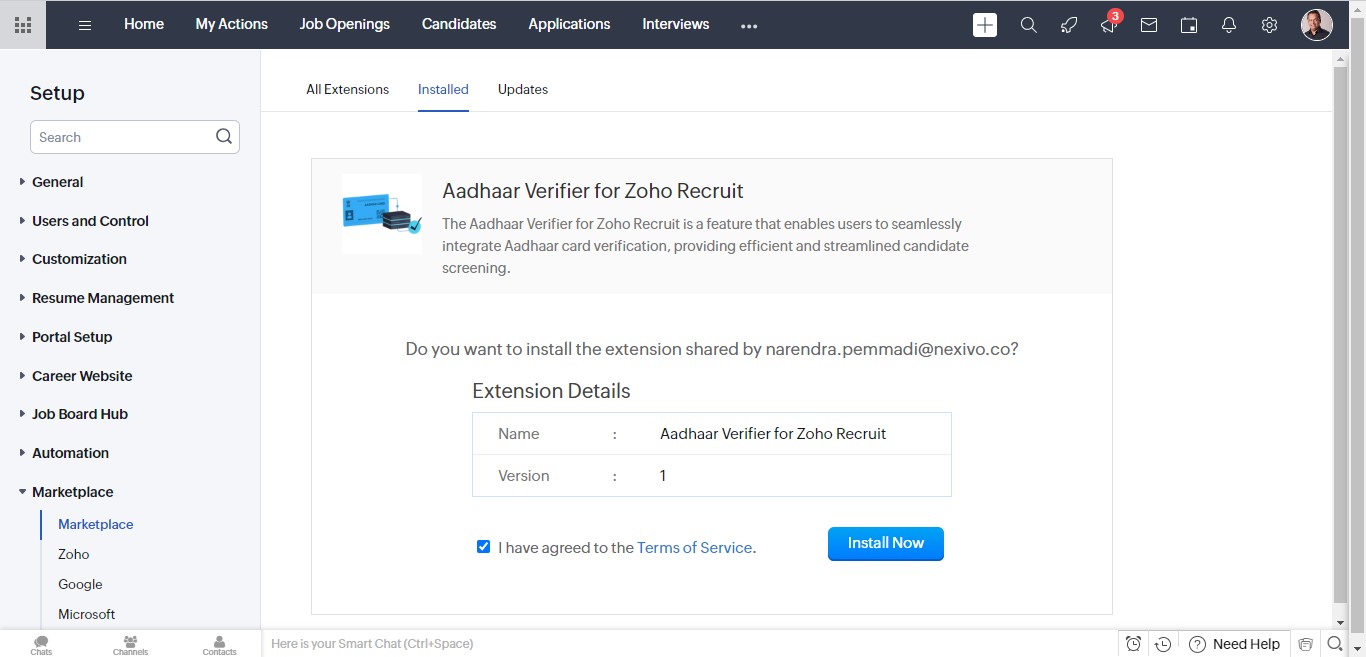Expand Resume Management section
Image resolution: width=1366 pixels, height=657 pixels.
96,298
